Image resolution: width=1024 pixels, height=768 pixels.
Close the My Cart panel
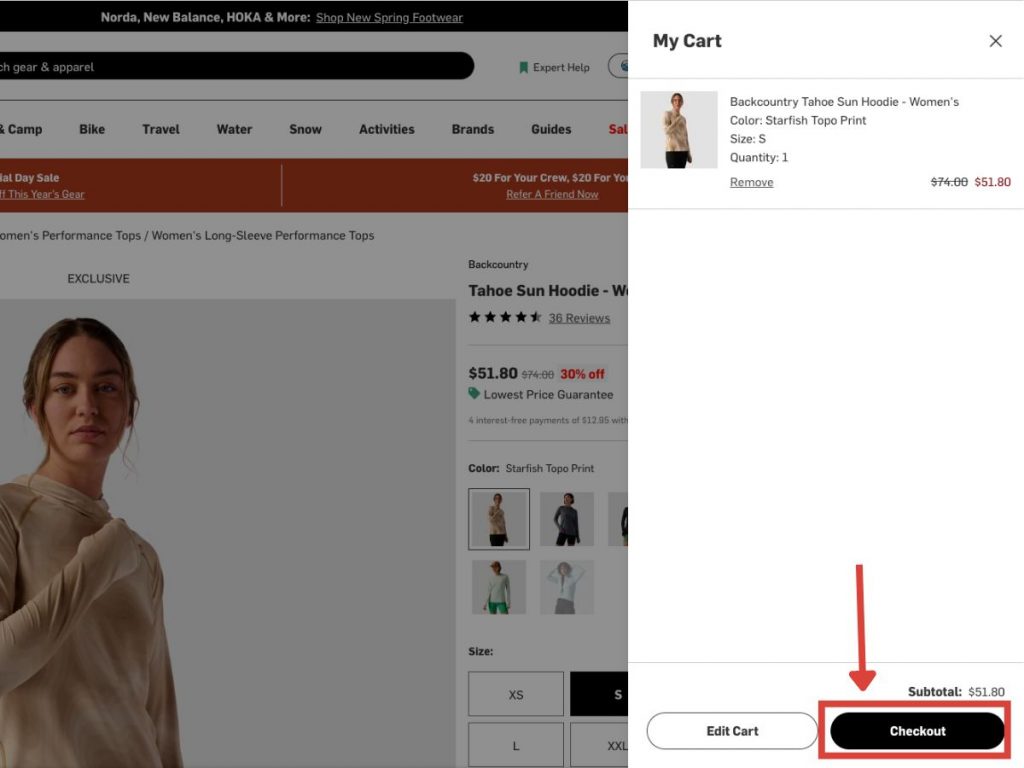995,41
